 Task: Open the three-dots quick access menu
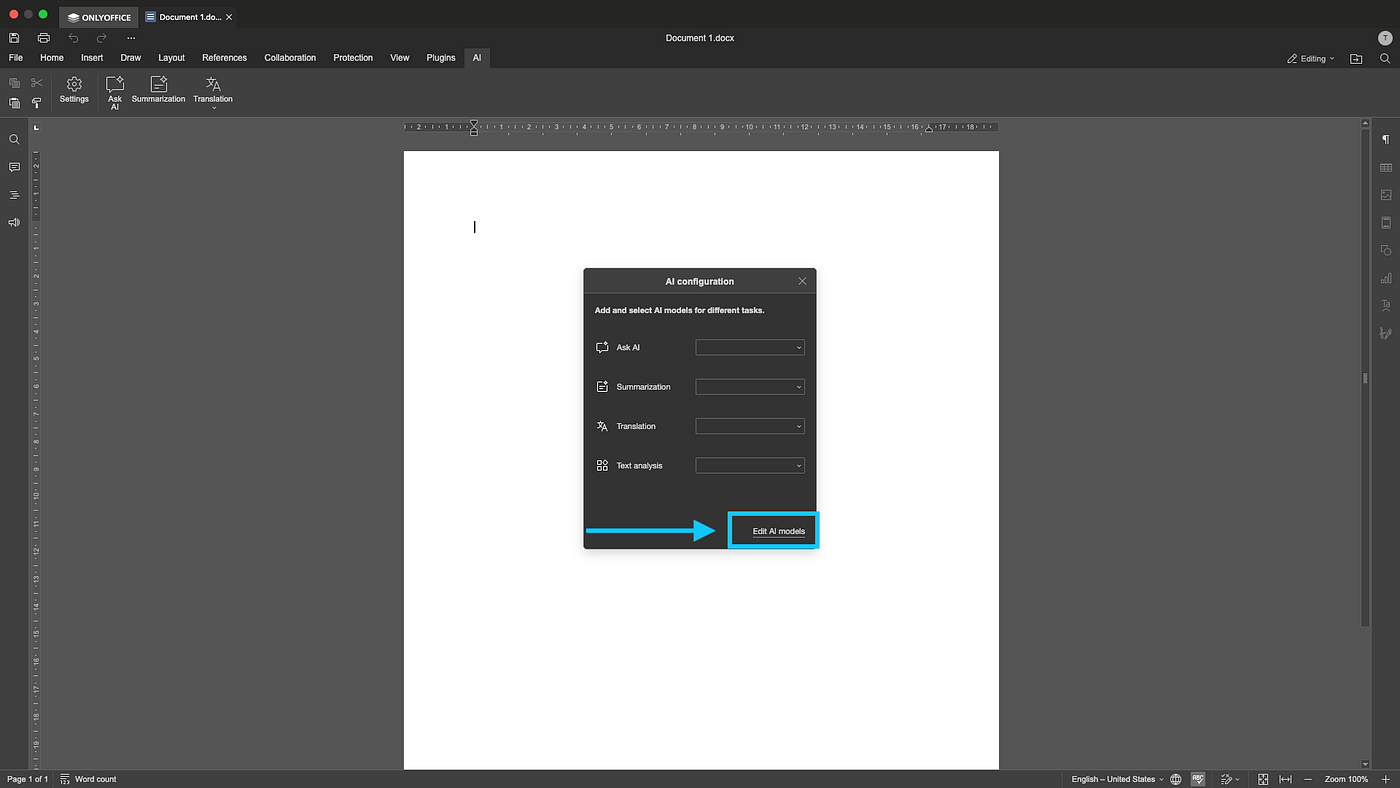(x=130, y=38)
